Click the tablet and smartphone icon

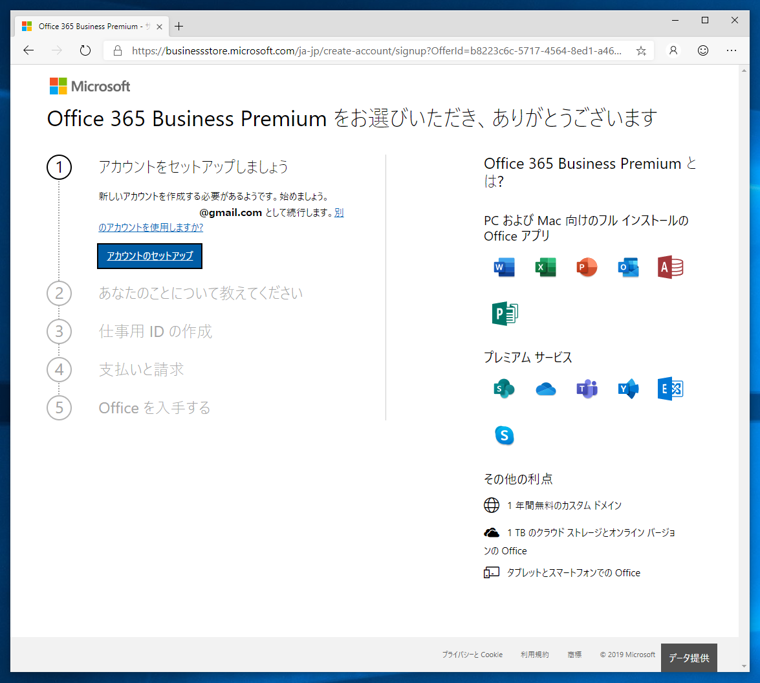click(x=491, y=572)
